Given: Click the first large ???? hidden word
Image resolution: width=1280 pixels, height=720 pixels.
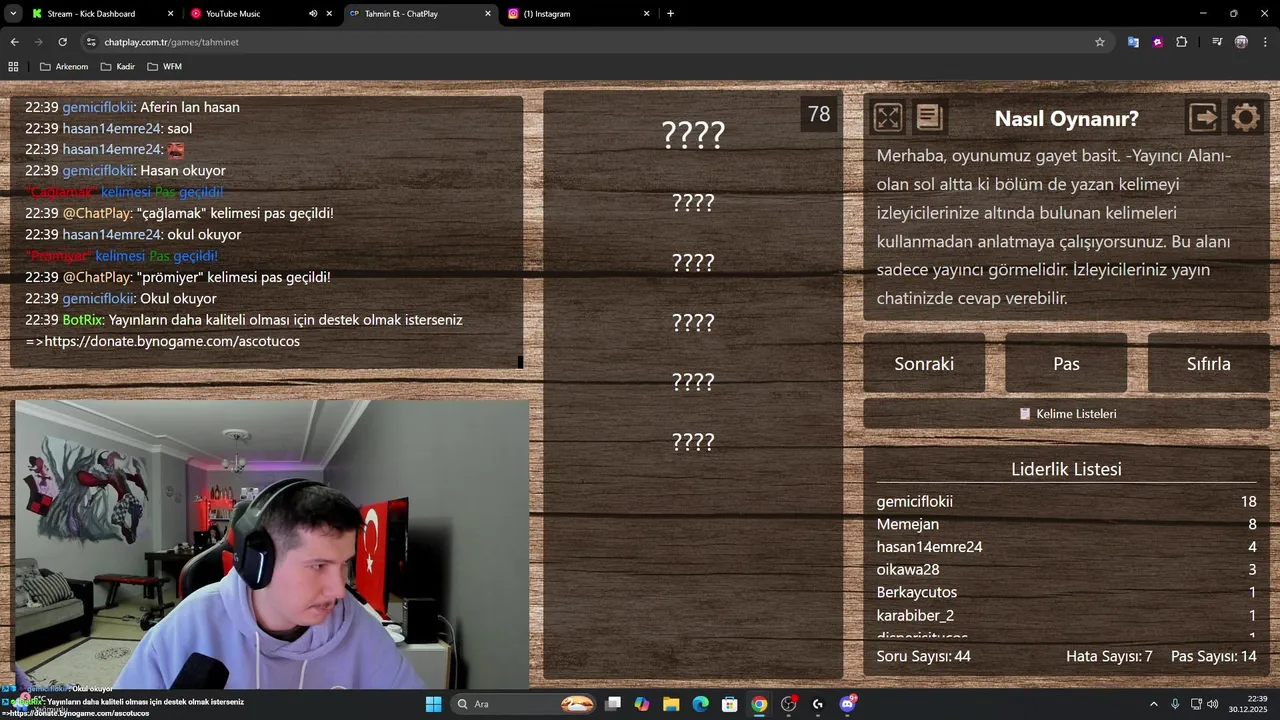Looking at the screenshot, I should point(693,135).
